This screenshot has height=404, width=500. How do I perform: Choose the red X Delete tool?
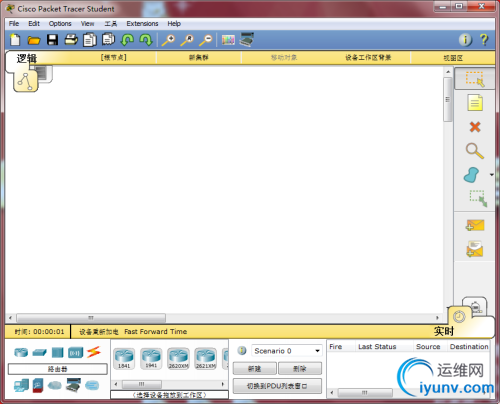coord(475,127)
